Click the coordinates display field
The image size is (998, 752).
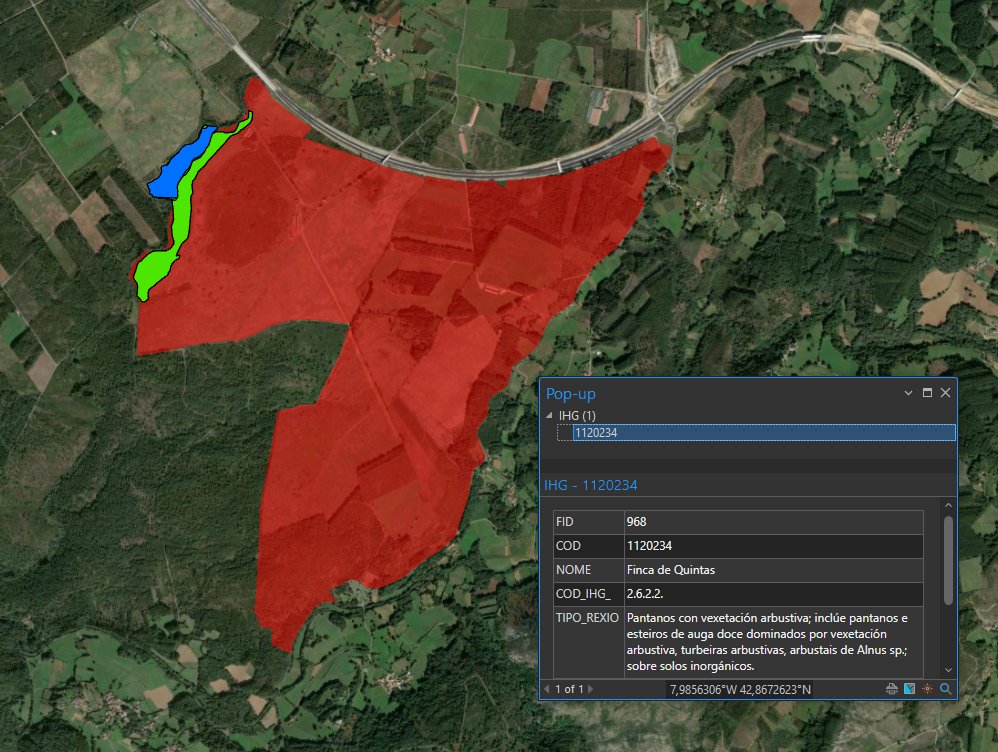[x=740, y=688]
